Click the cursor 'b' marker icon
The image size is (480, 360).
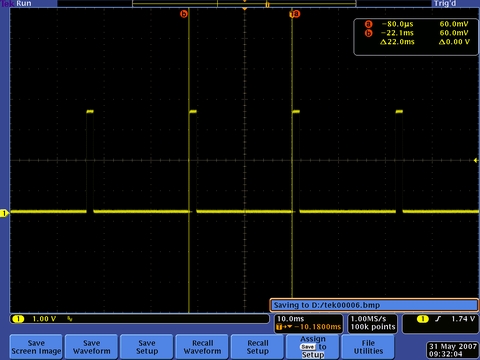point(184,14)
